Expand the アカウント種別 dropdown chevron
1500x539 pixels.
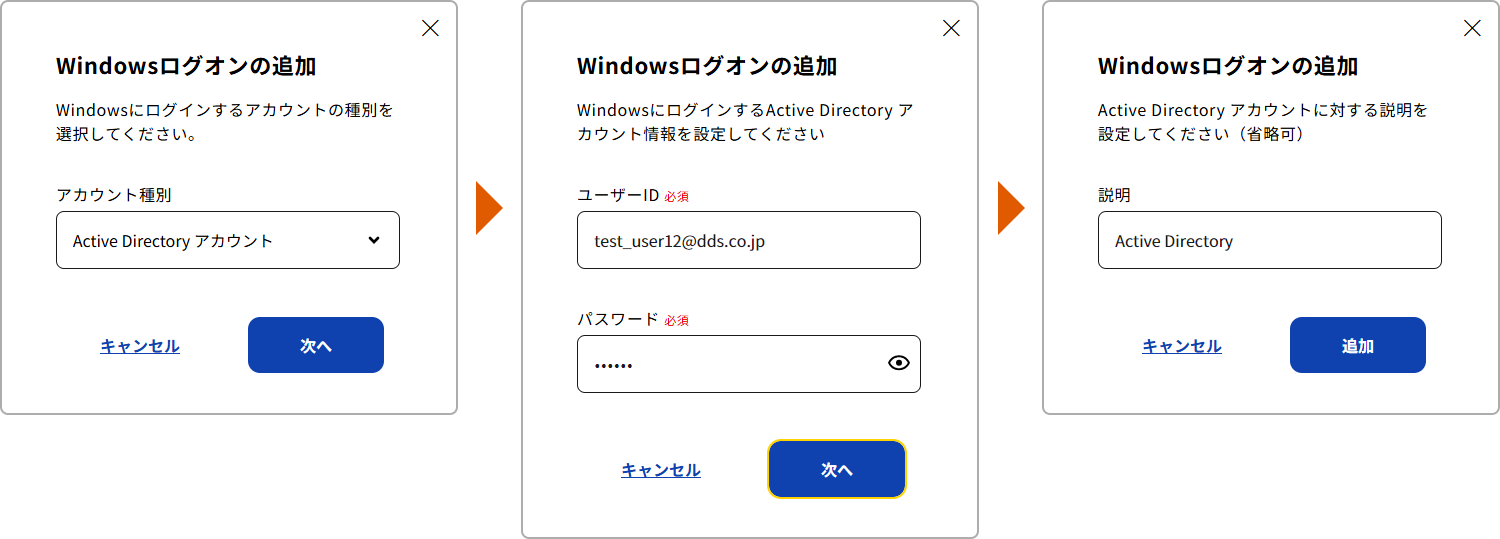374,240
